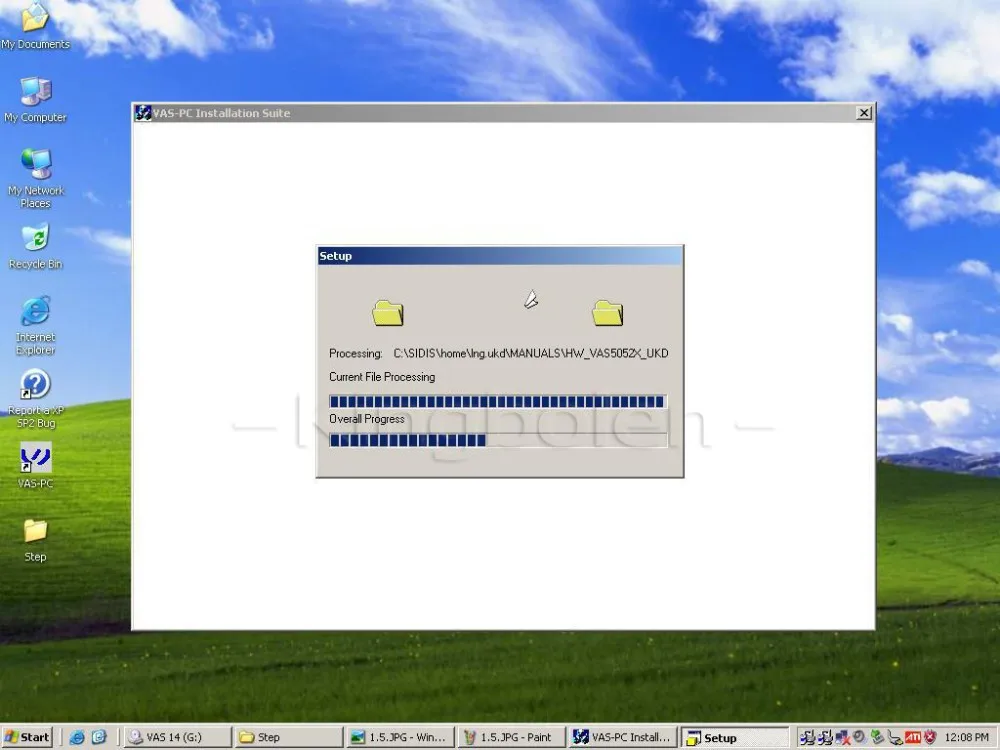Viewport: 1000px width, 750px height.
Task: Click the flying paper animation icon
Action: click(x=531, y=299)
